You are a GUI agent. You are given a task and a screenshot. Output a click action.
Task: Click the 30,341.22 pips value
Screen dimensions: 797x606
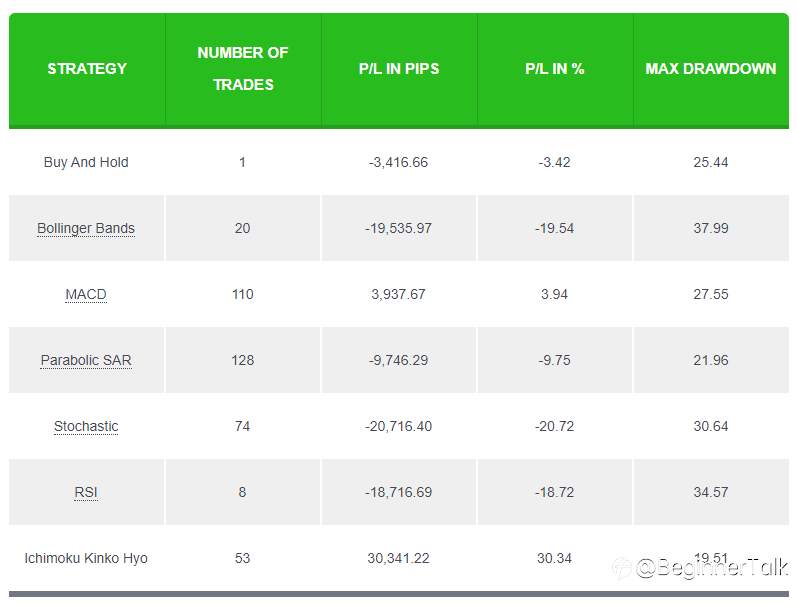pyautogui.click(x=398, y=558)
